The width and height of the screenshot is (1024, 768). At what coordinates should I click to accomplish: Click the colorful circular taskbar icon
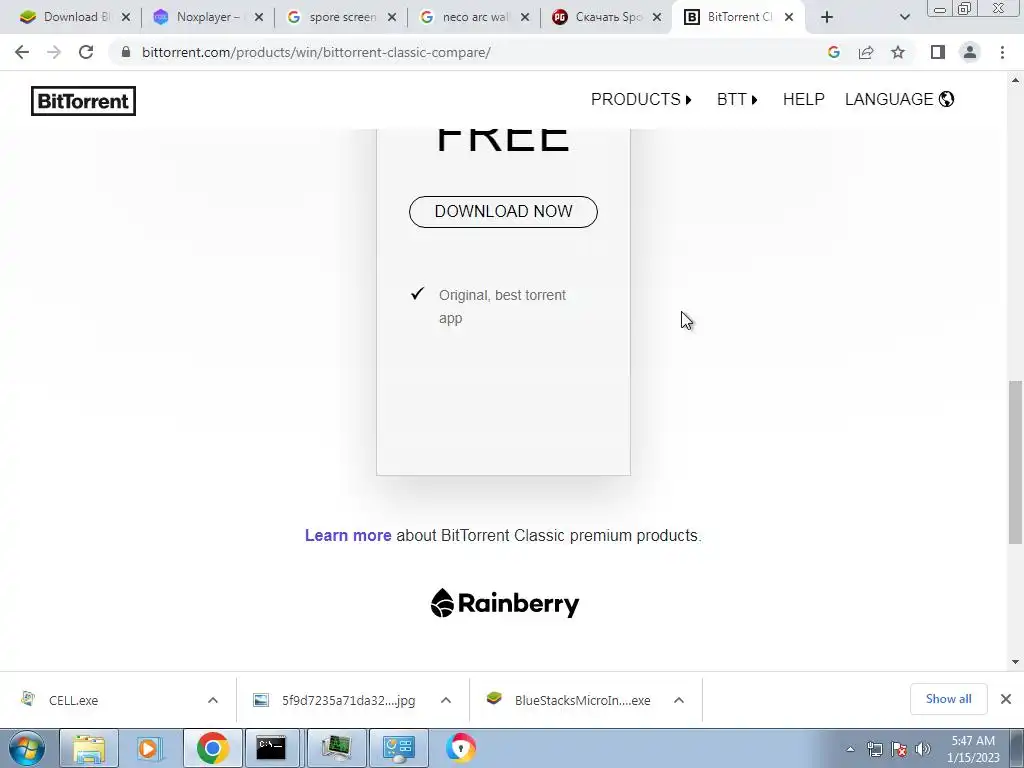coord(461,748)
